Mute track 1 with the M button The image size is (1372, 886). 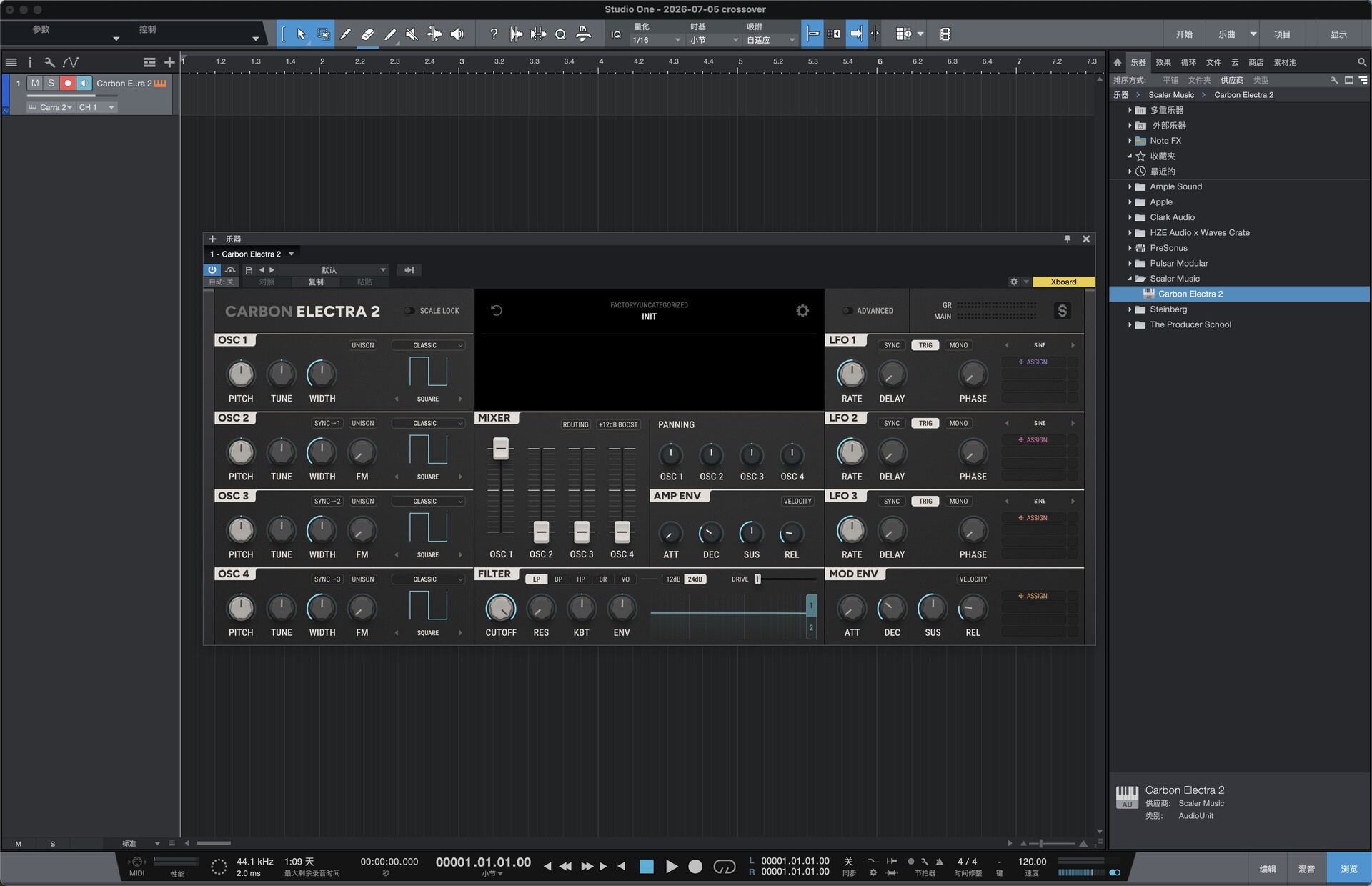[x=35, y=84]
